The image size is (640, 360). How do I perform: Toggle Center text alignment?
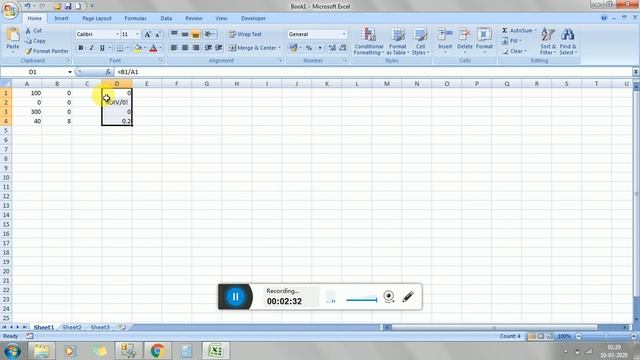tap(185, 48)
